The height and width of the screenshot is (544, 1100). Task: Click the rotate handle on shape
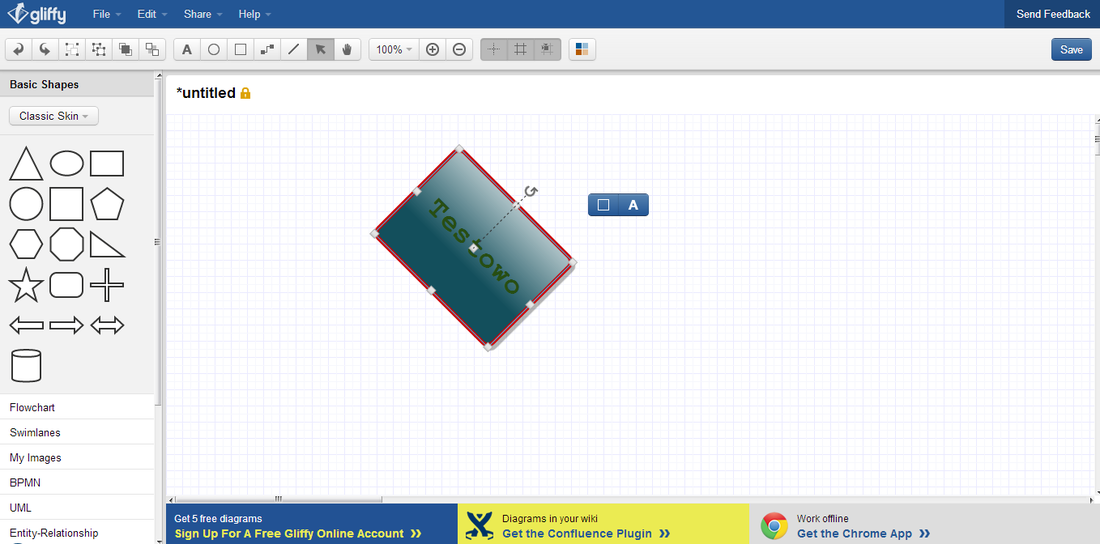(532, 191)
